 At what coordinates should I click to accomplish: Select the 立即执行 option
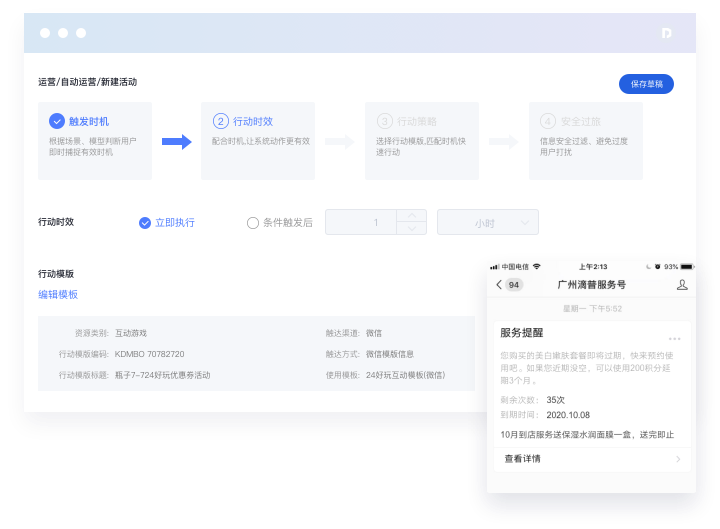click(145, 223)
